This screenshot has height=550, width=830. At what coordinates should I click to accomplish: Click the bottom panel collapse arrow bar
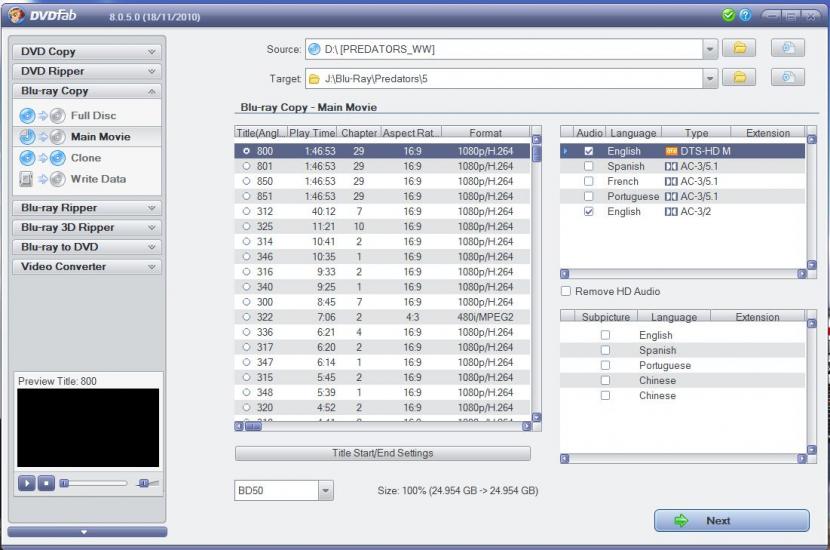click(87, 532)
